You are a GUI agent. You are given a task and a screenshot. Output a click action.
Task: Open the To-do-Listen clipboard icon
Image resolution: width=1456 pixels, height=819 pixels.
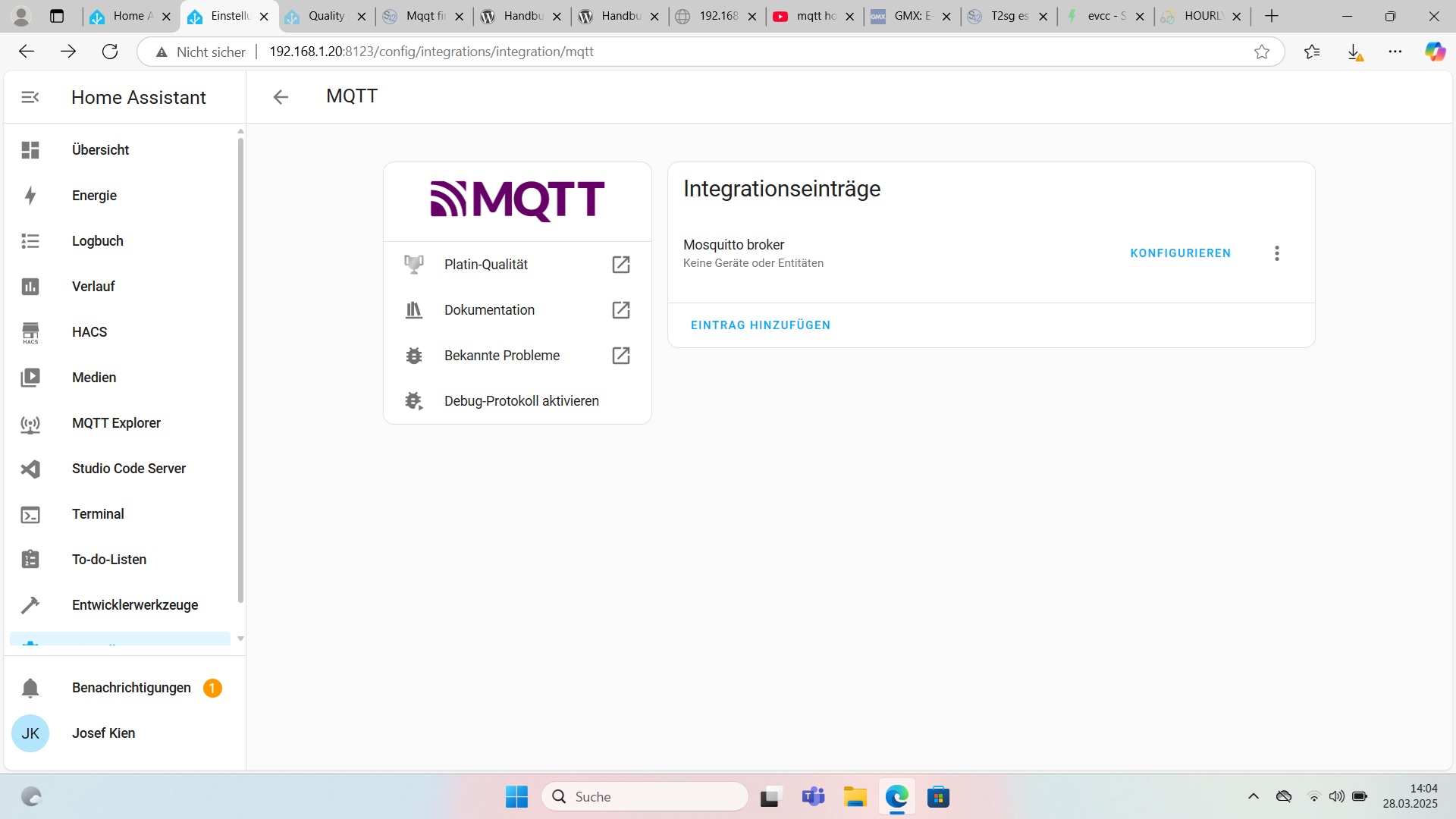pyautogui.click(x=30, y=560)
